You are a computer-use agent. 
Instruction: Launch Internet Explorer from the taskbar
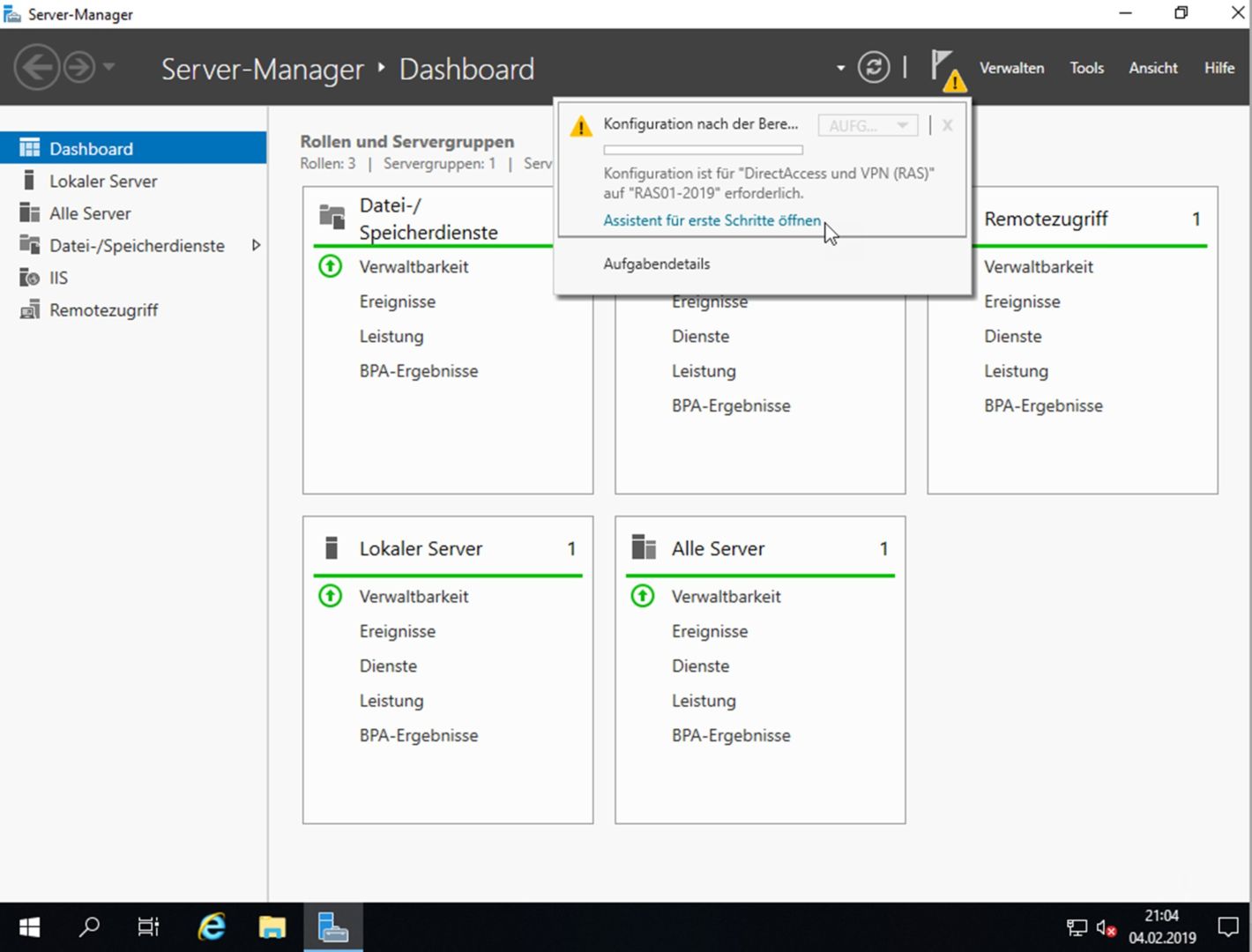(x=212, y=927)
